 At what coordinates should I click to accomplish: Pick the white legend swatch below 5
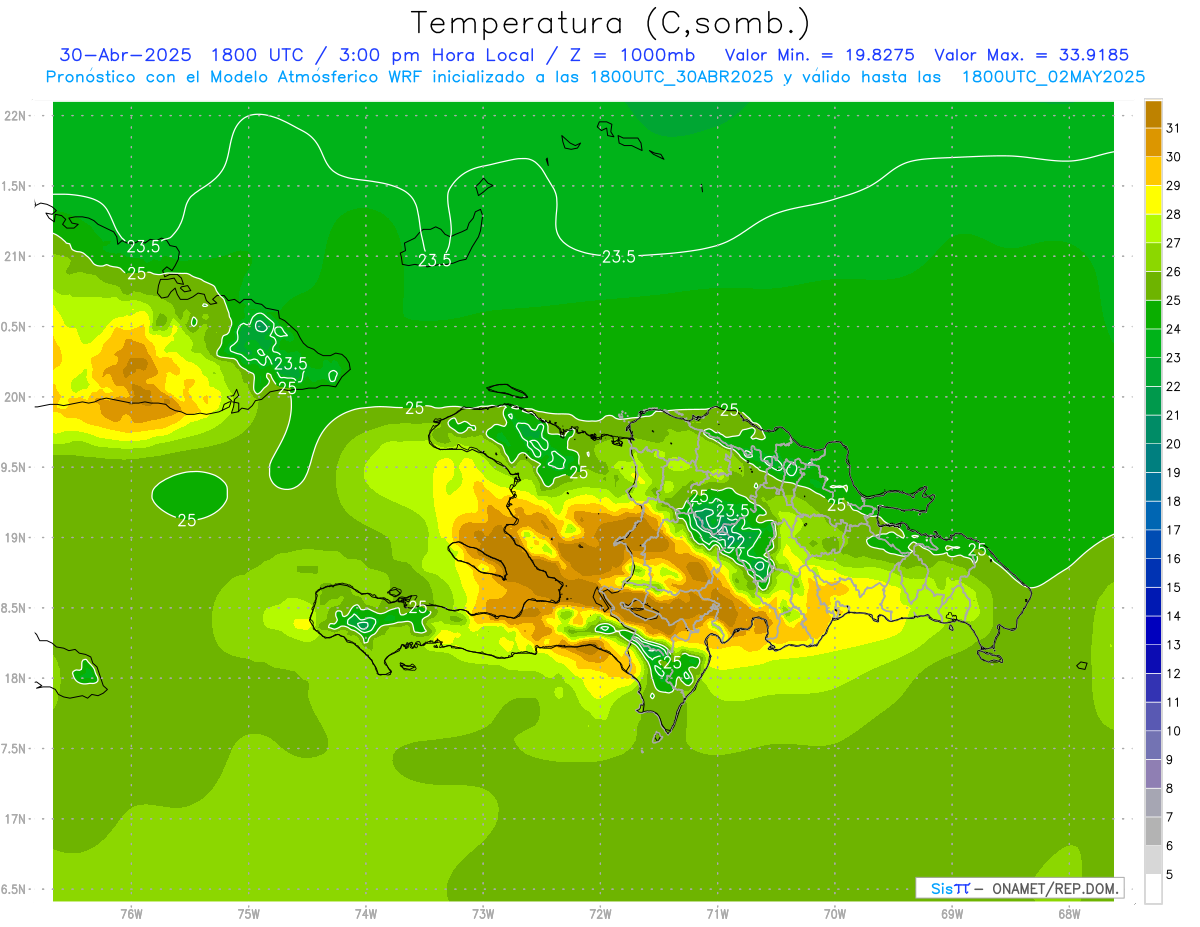pos(1153,888)
